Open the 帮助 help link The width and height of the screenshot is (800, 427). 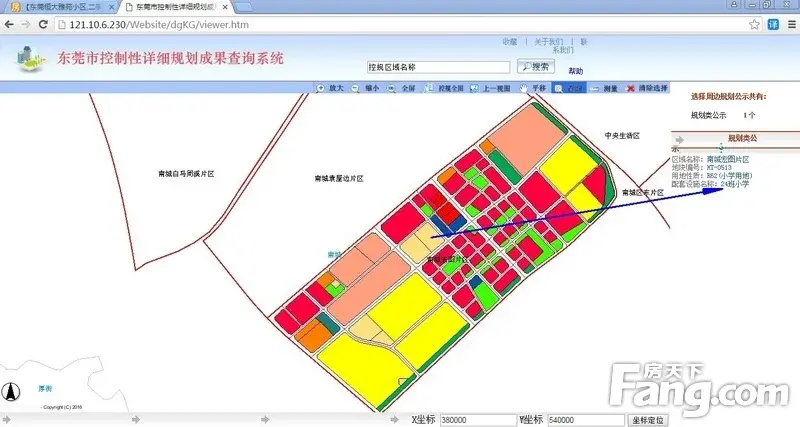(x=576, y=71)
